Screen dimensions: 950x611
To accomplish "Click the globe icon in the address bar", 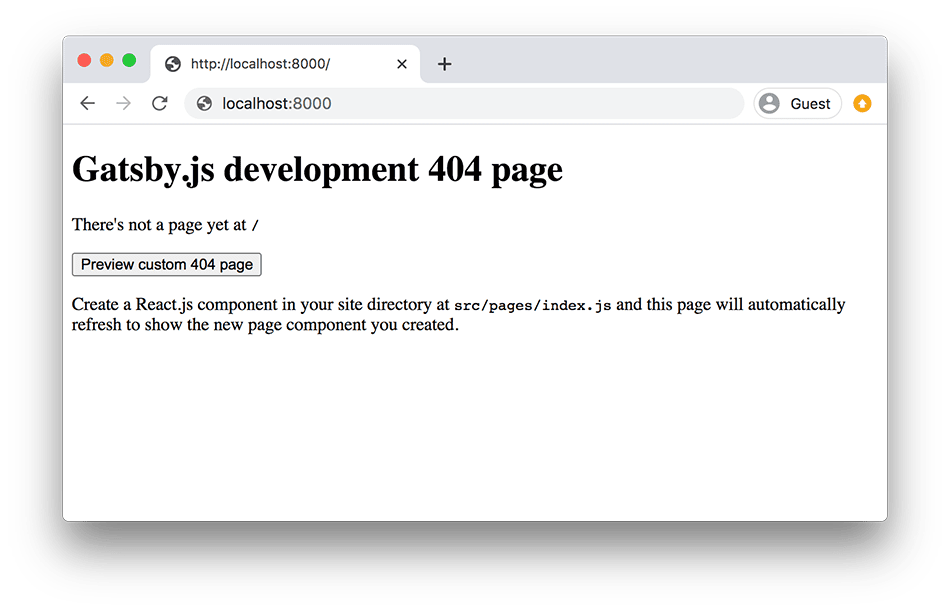I will [205, 104].
